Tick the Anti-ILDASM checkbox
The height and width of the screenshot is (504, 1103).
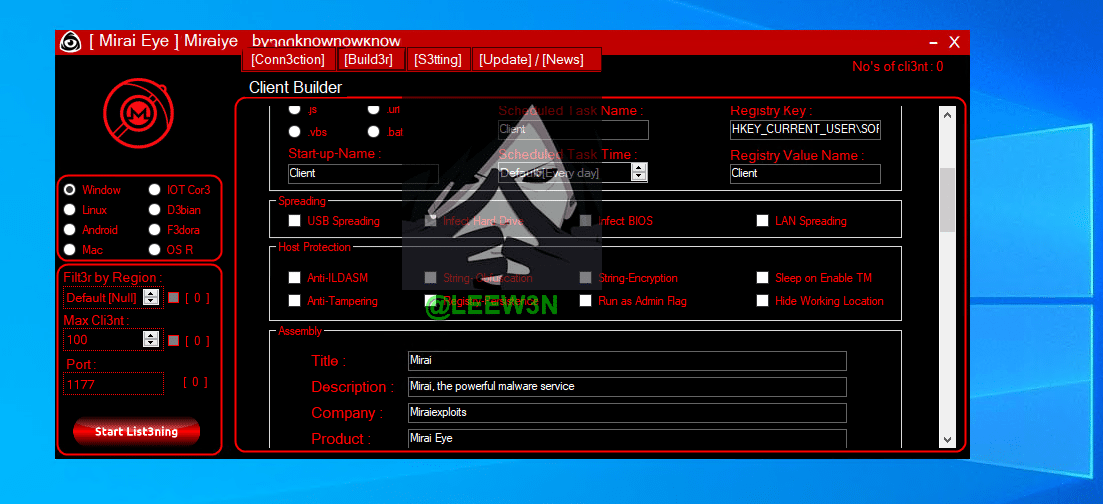(294, 278)
